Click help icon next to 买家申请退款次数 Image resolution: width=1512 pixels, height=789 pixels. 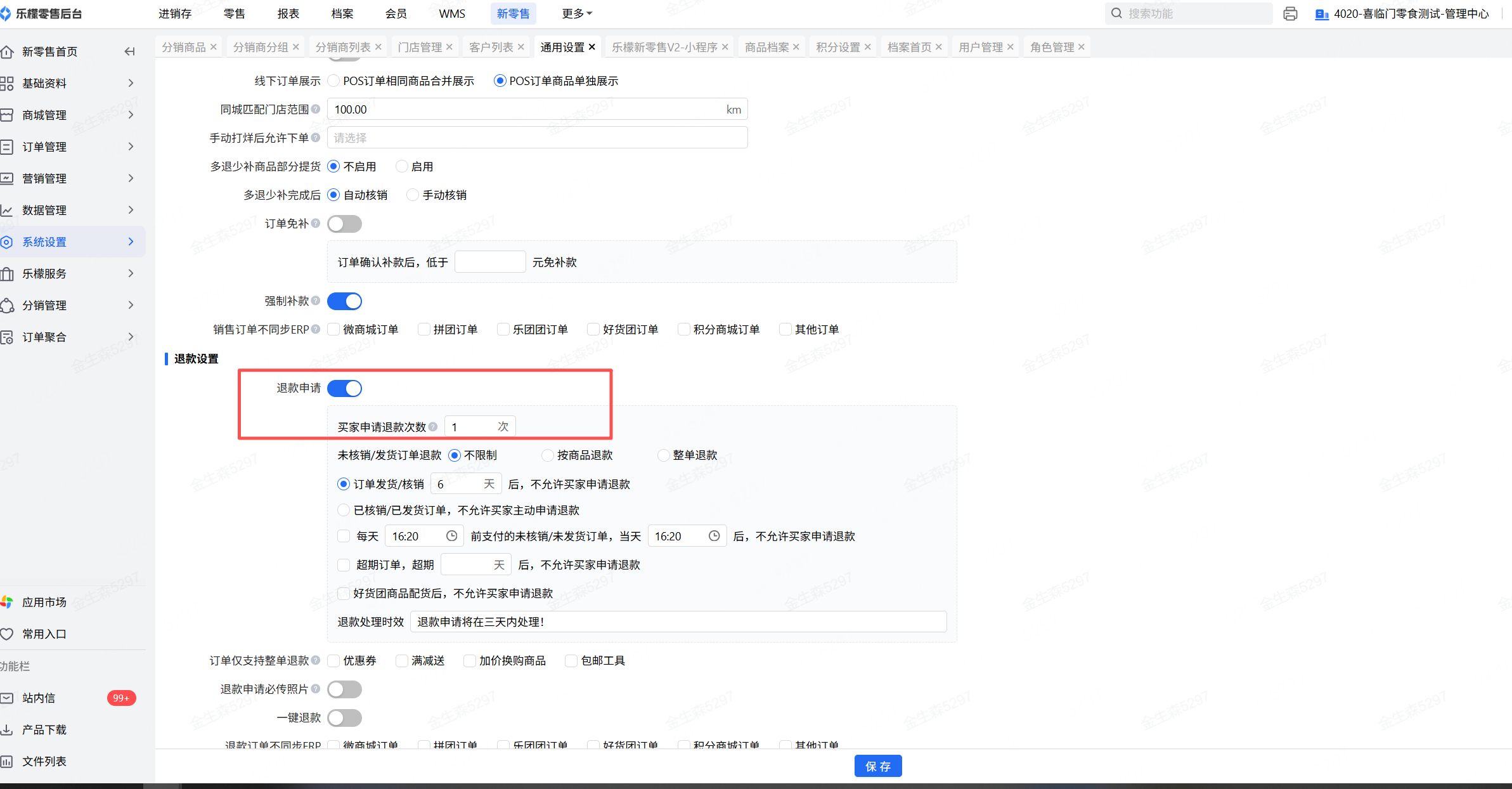pos(433,427)
